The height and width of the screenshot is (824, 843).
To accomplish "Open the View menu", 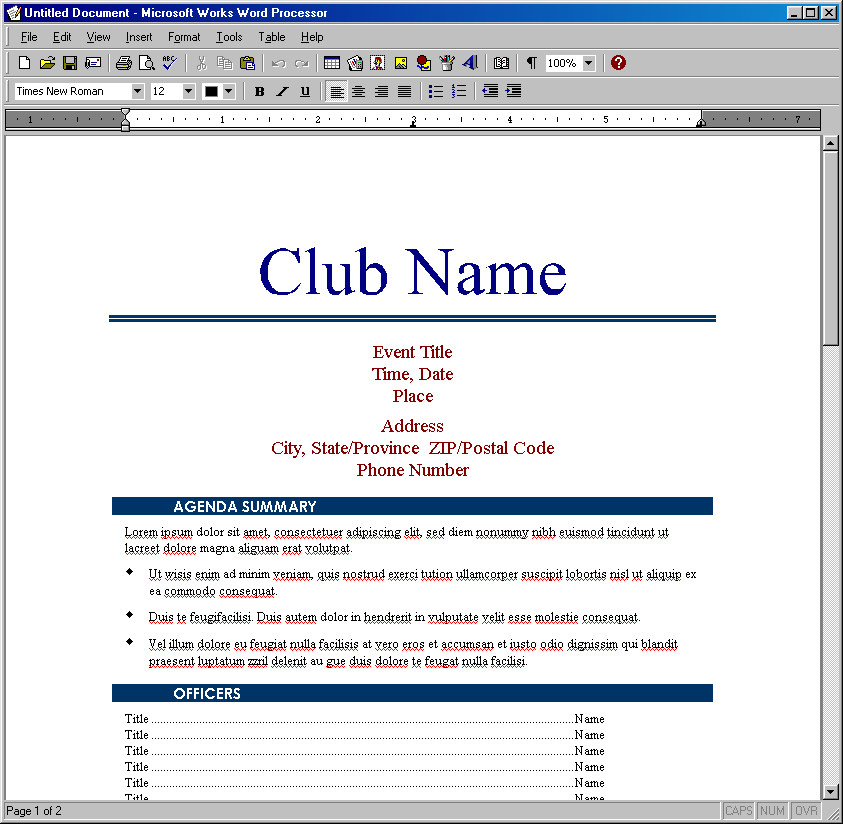I will (x=98, y=37).
